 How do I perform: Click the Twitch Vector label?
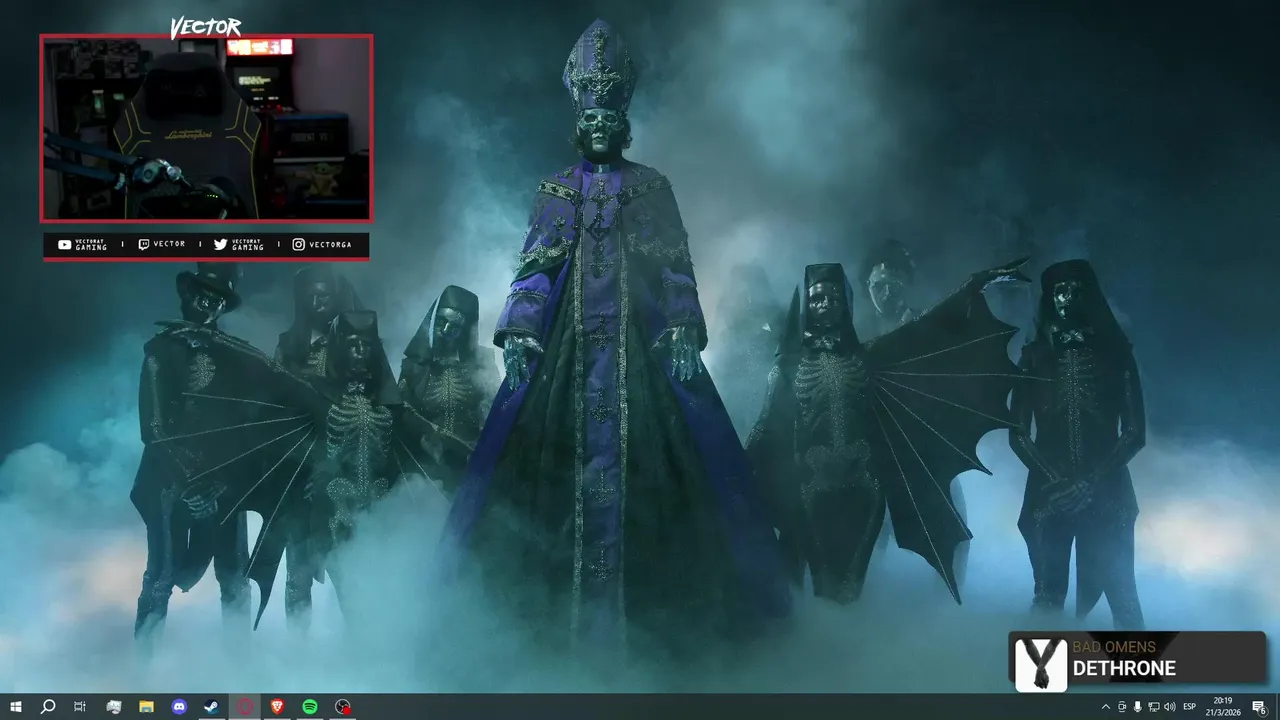[x=162, y=245]
